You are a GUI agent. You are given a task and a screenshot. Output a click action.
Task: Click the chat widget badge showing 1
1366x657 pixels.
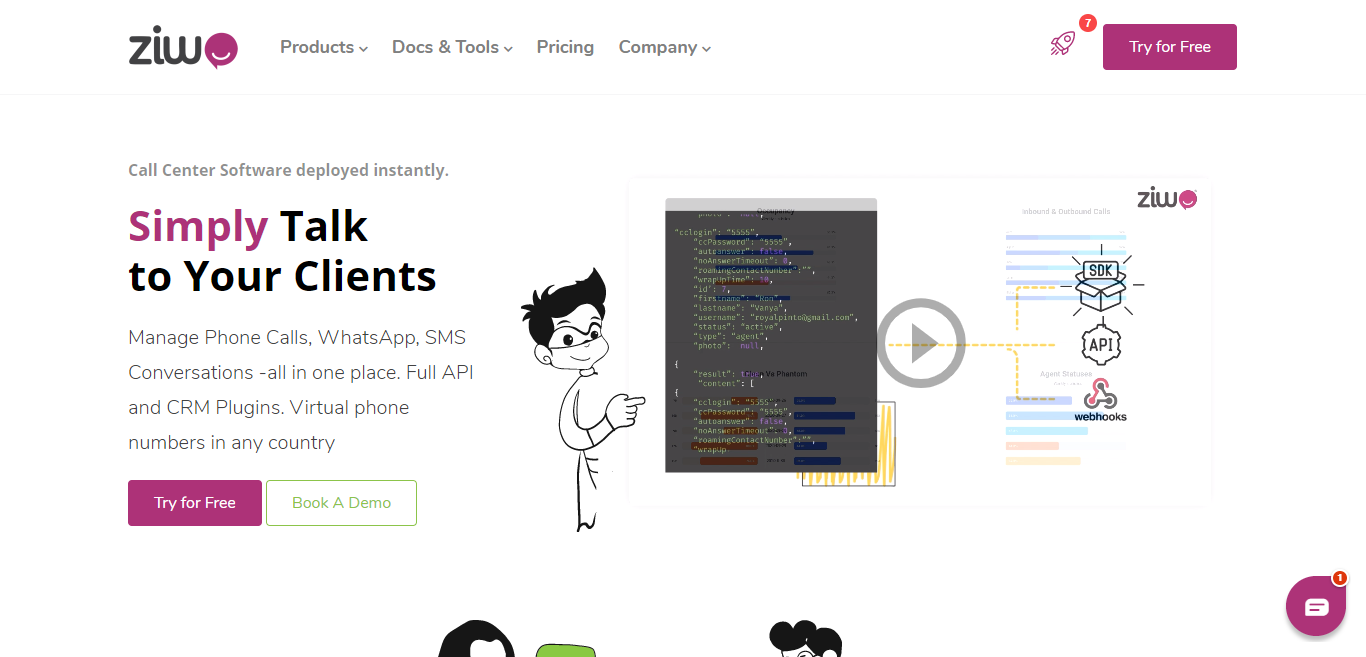pos(1339,578)
